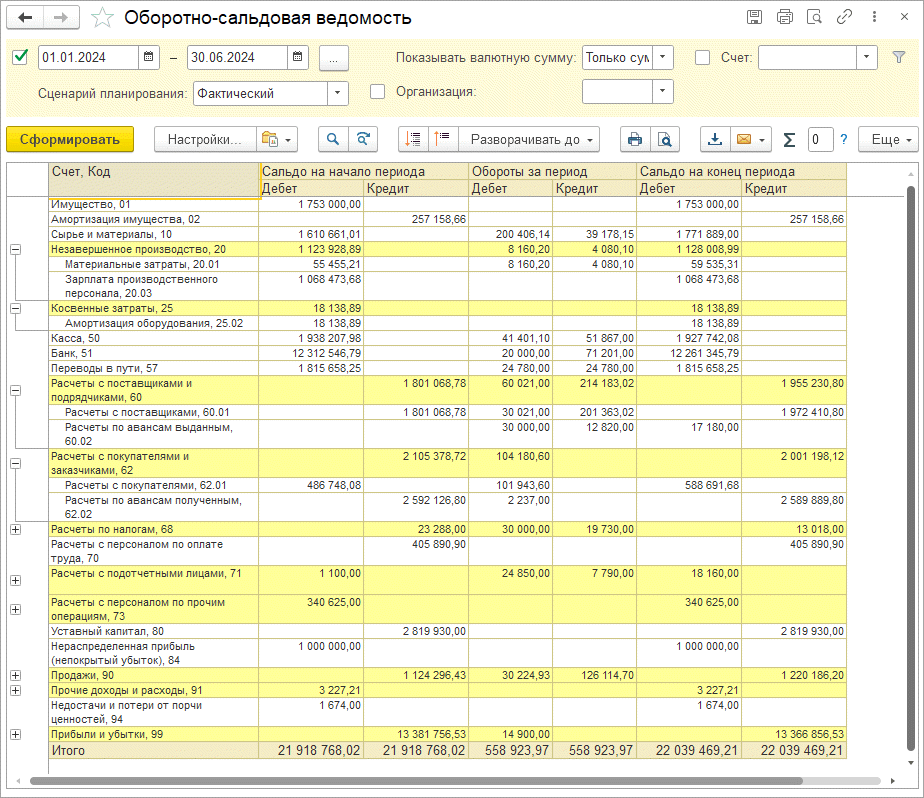Collapse the Незавершенное производство, 20 group
This screenshot has height=798, width=924.
15,250
